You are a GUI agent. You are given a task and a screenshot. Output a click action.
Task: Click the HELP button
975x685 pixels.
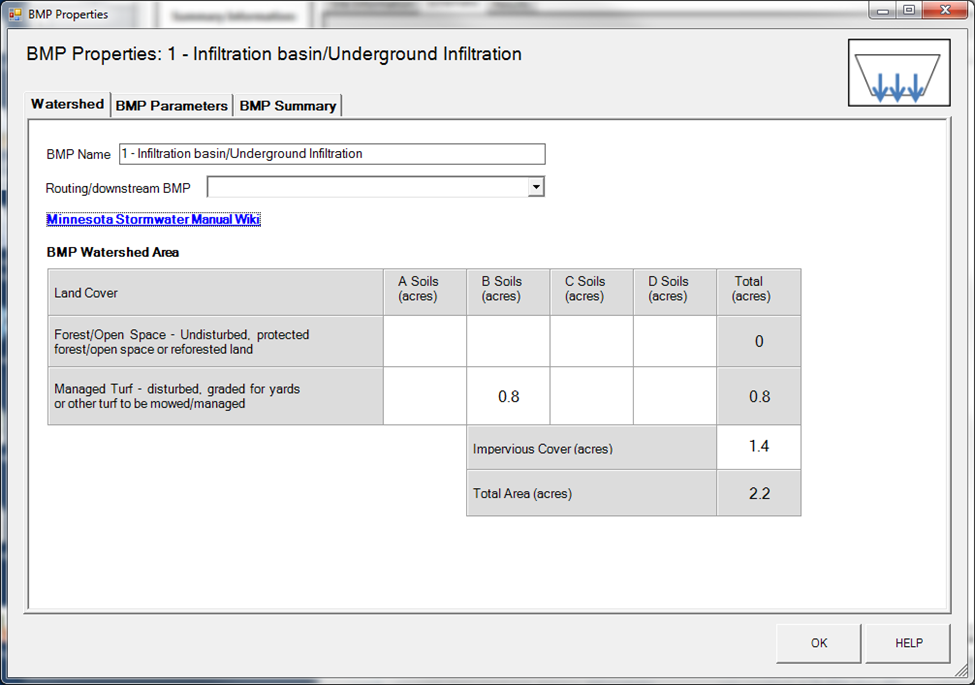tap(908, 643)
